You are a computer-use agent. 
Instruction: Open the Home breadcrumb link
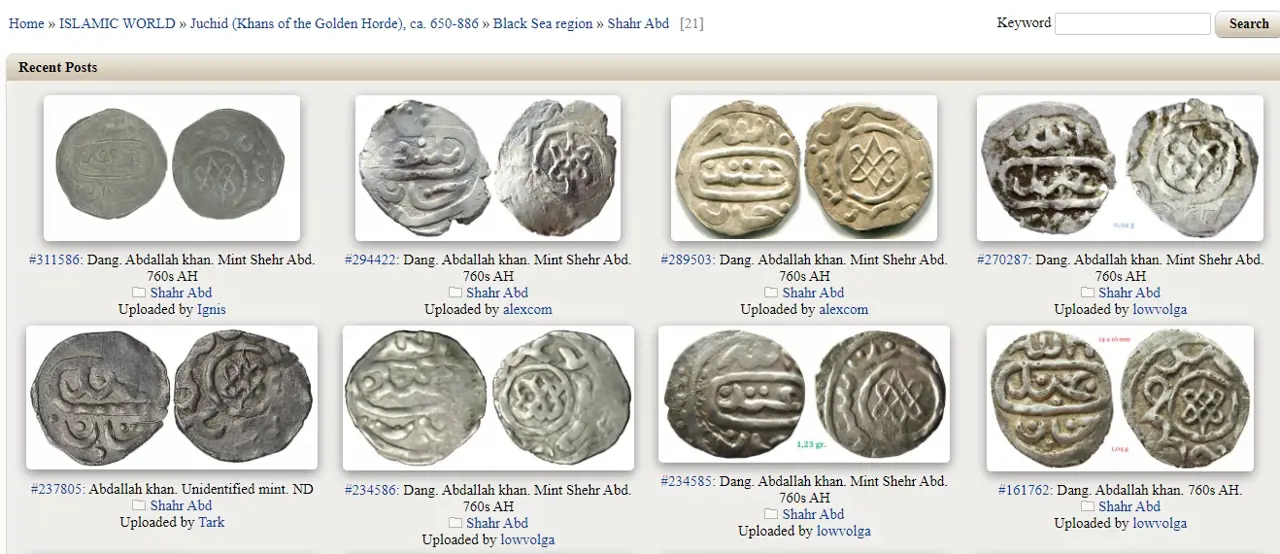[26, 23]
